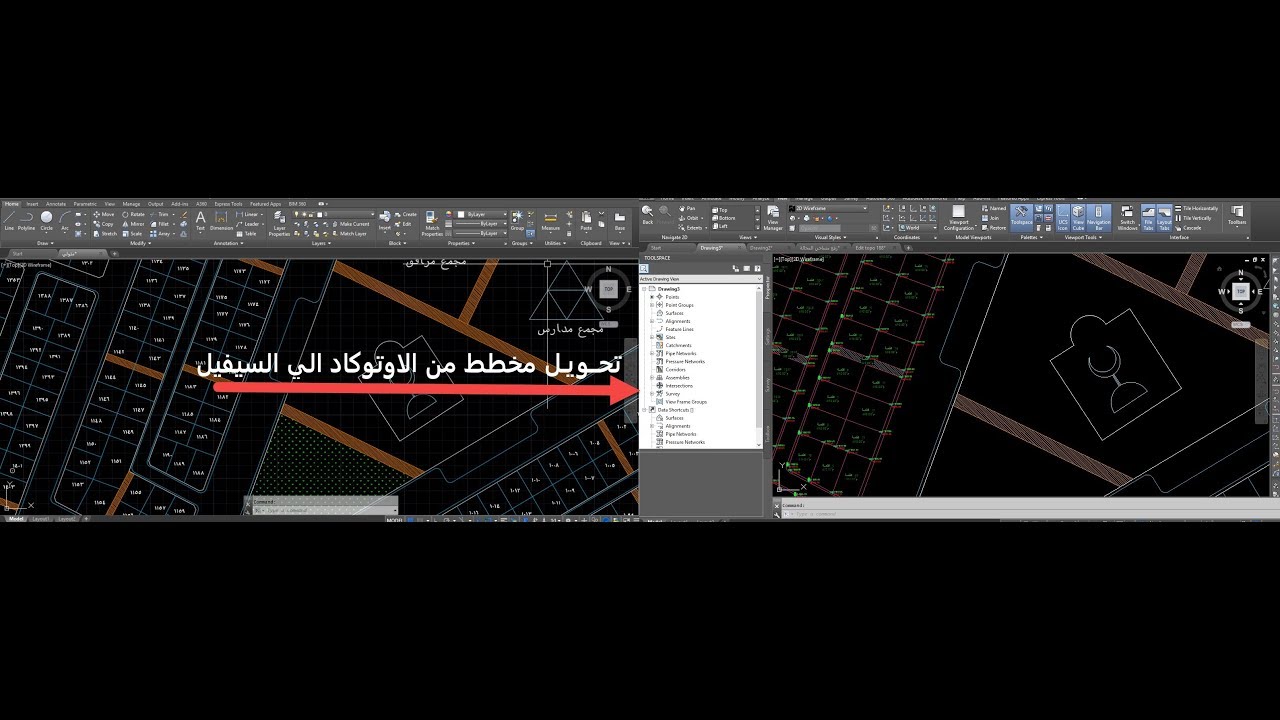Open the Express Tools ribbon tab
The image size is (1280, 720).
coord(228,203)
